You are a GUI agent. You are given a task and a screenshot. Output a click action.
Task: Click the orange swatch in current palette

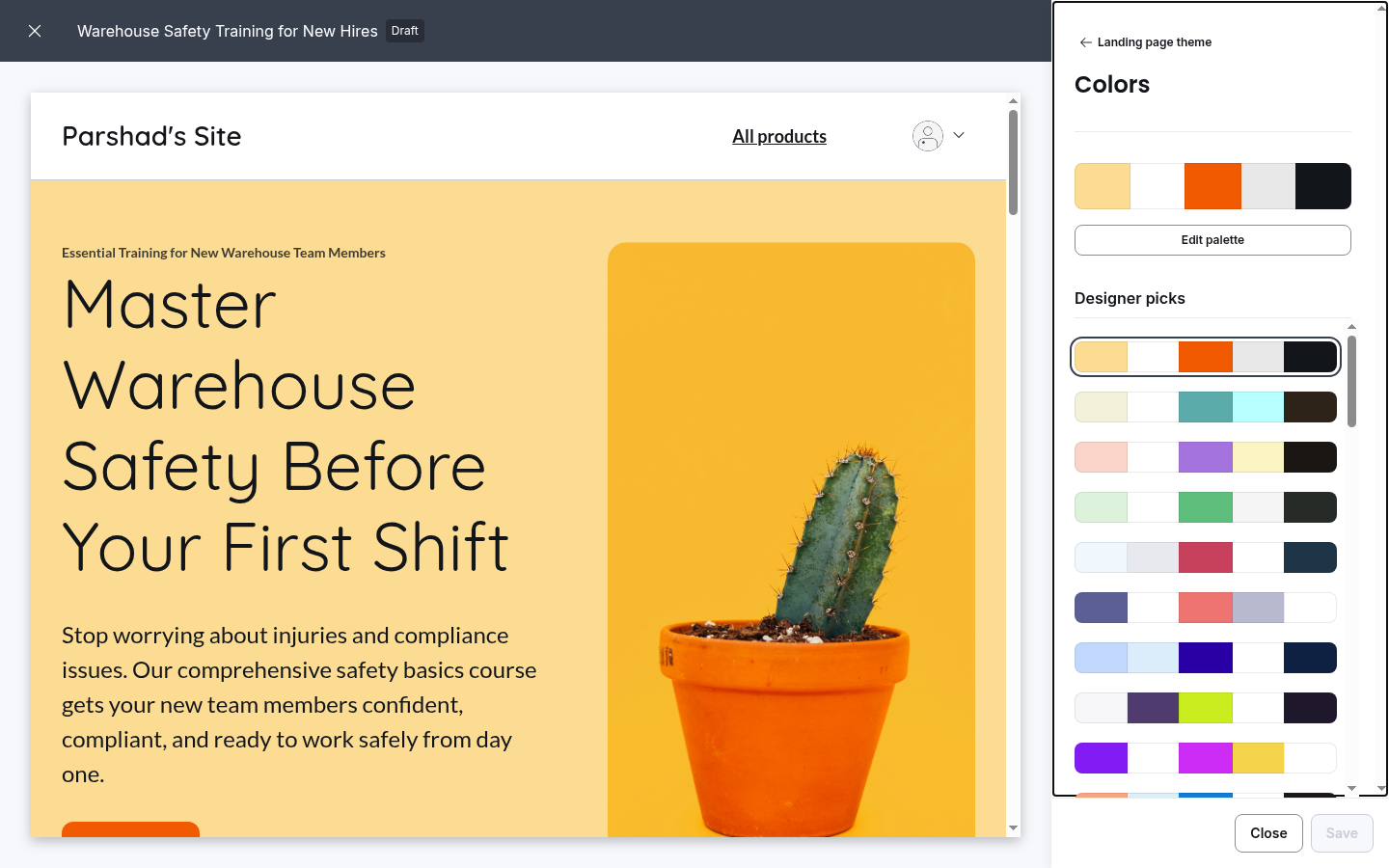1212,186
